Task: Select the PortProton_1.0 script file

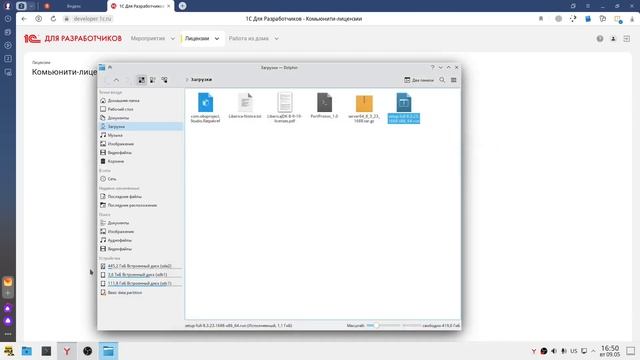Action: click(324, 106)
